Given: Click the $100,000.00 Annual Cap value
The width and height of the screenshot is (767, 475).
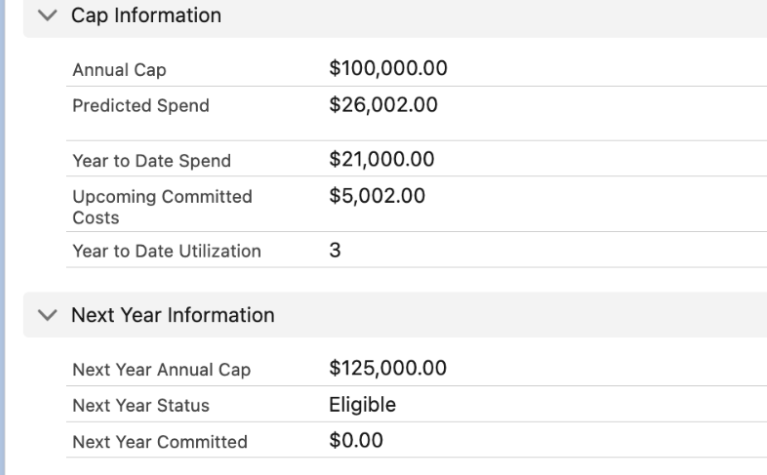Looking at the screenshot, I should tap(388, 69).
